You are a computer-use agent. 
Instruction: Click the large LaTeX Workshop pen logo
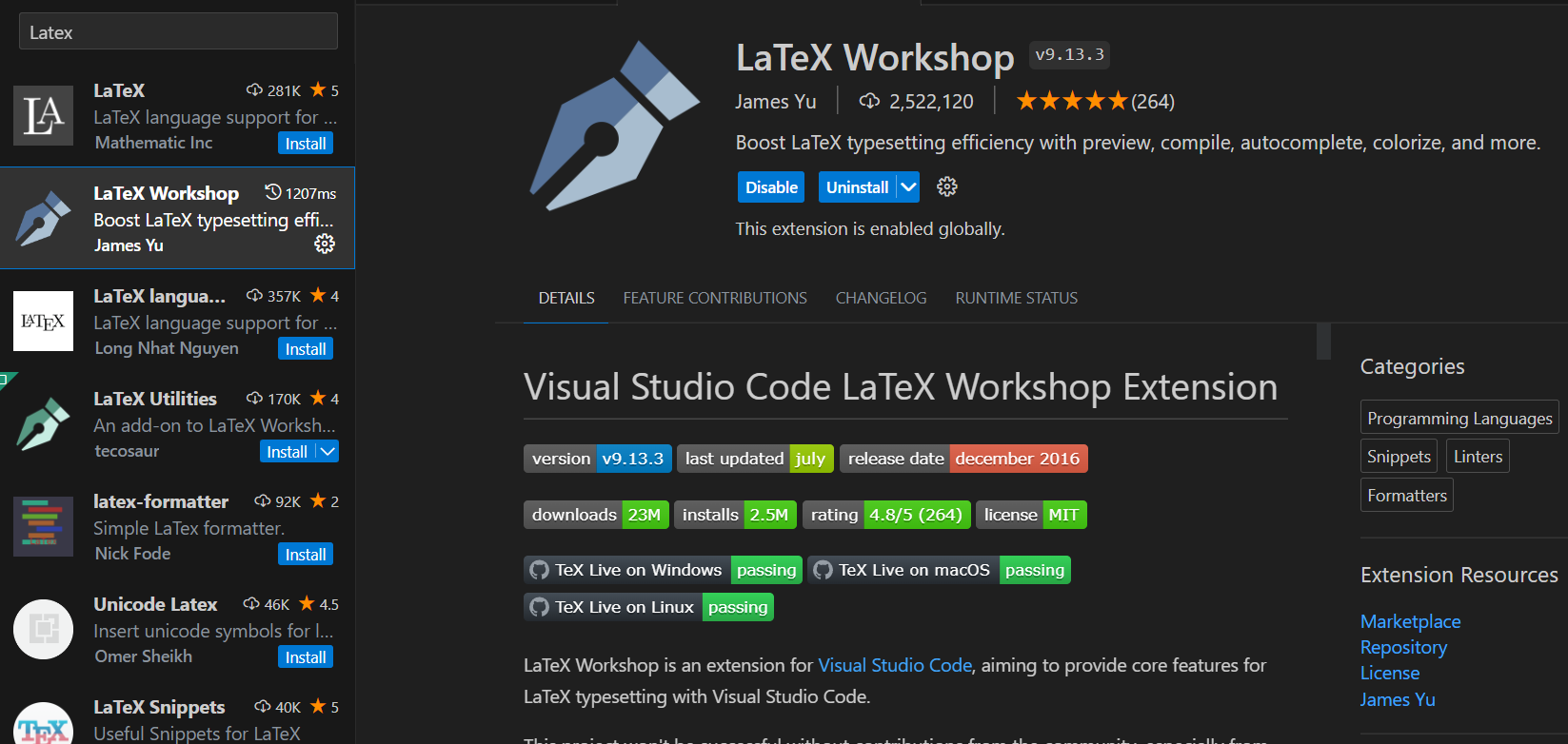(614, 125)
